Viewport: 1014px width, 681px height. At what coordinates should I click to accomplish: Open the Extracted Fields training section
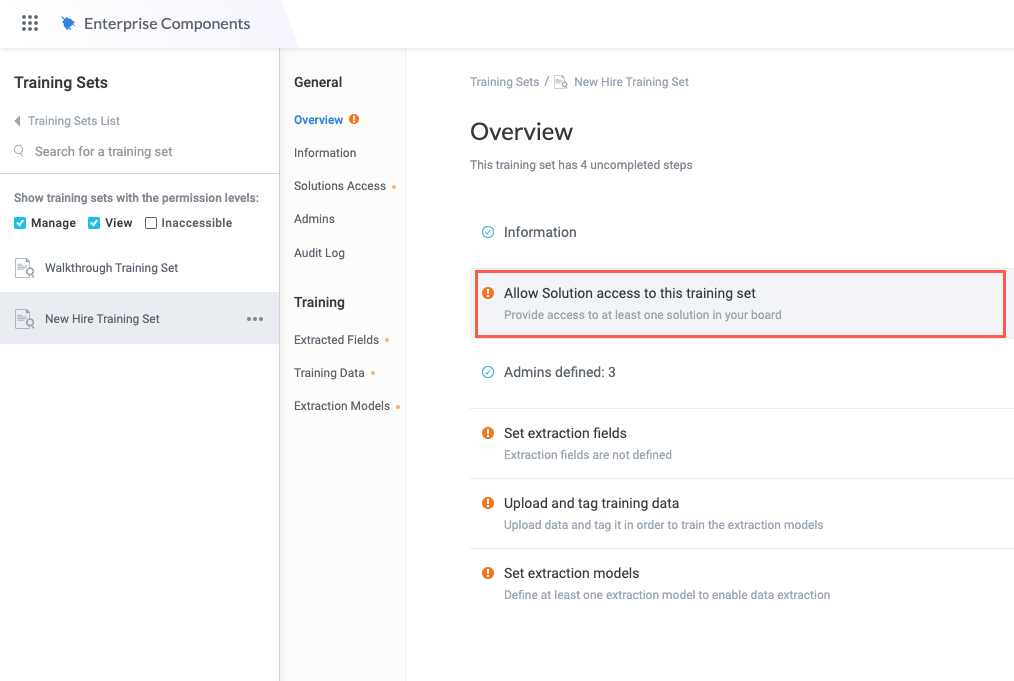(336, 340)
